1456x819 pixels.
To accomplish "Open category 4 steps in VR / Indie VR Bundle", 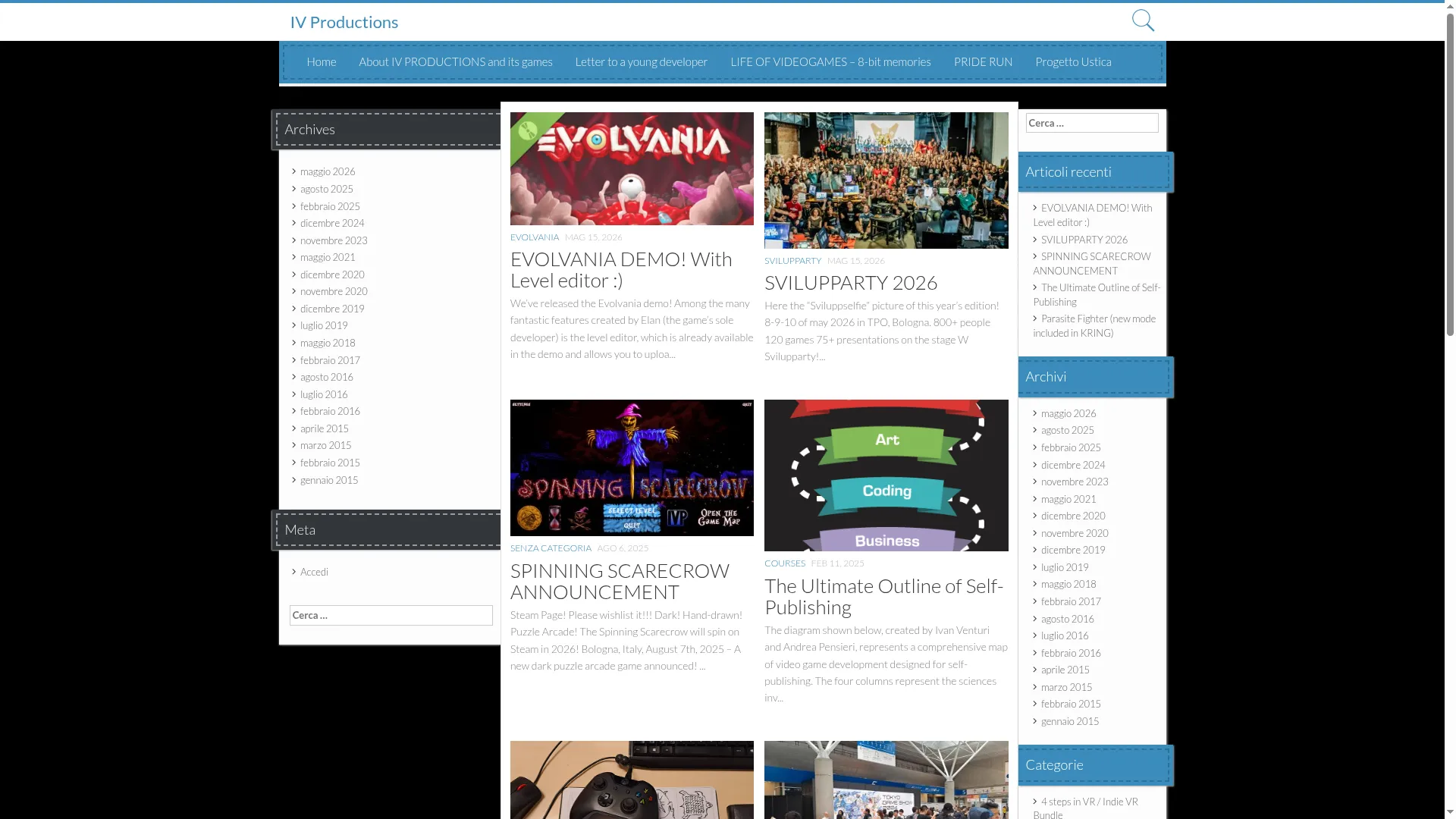I will click(1086, 808).
